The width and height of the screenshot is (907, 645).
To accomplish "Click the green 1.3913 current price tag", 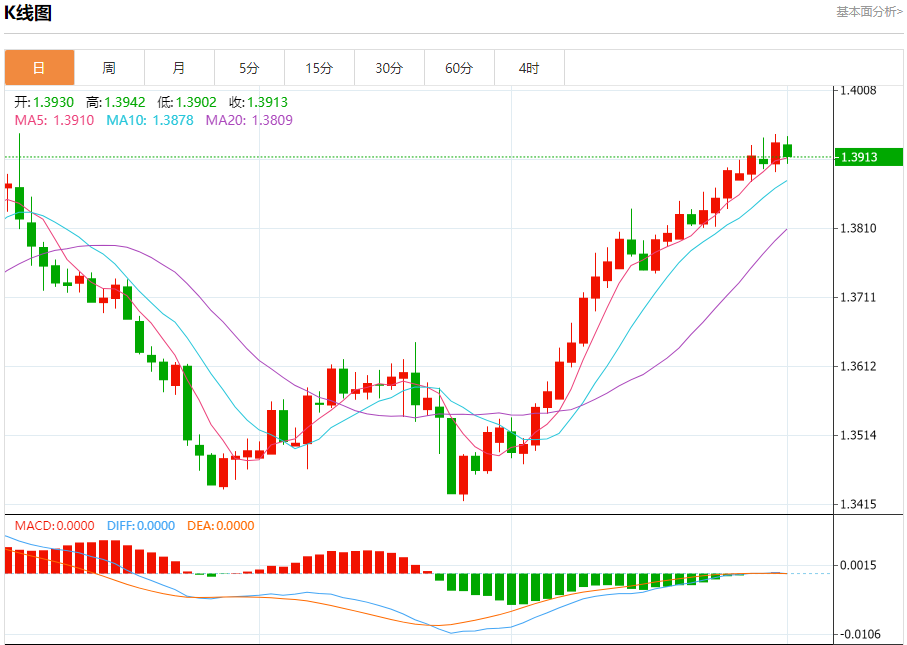I will coord(868,157).
